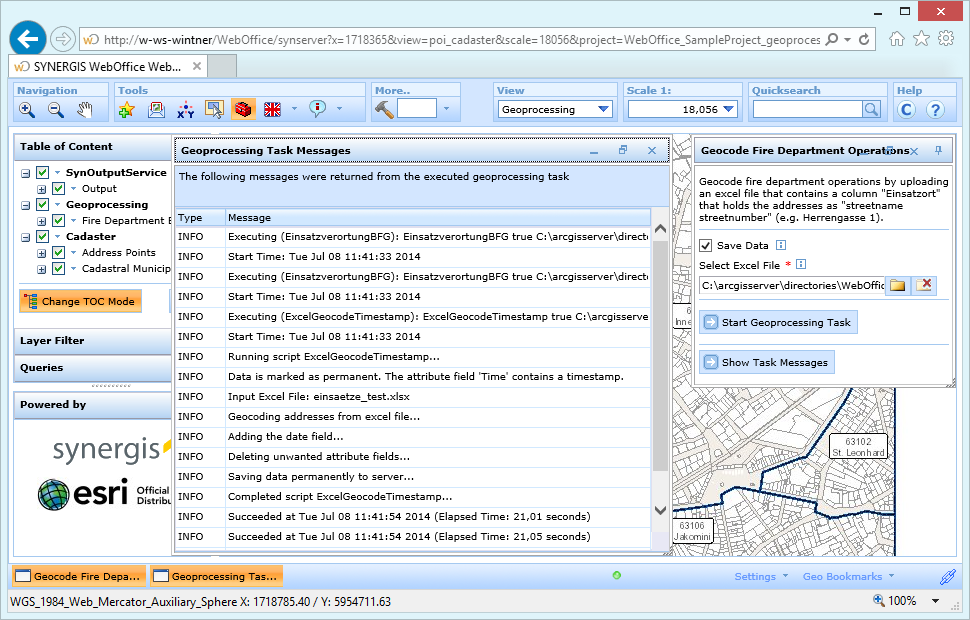Activate the Pan hand tool
Screen dimensions: 970x620
pyautogui.click(x=86, y=108)
